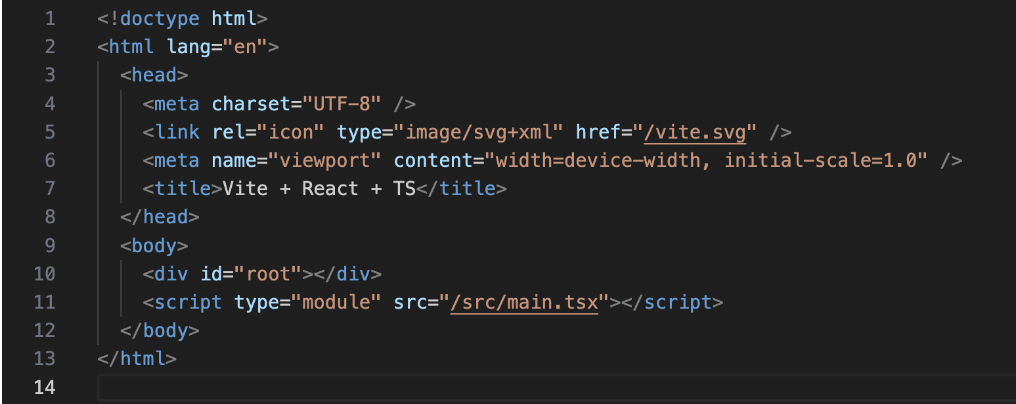Click the "image/svg+xml" type value
The image size is (1016, 404).
pos(478,132)
